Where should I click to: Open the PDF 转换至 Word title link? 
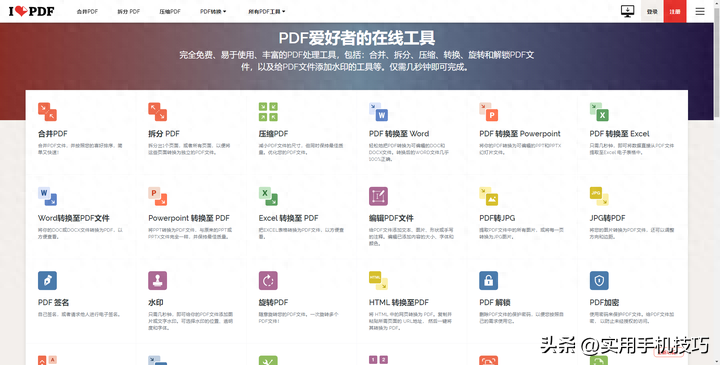click(399, 134)
